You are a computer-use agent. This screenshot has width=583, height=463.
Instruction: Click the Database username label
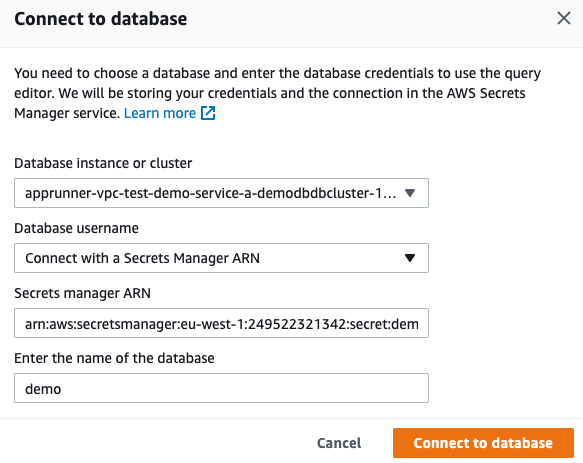point(76,228)
